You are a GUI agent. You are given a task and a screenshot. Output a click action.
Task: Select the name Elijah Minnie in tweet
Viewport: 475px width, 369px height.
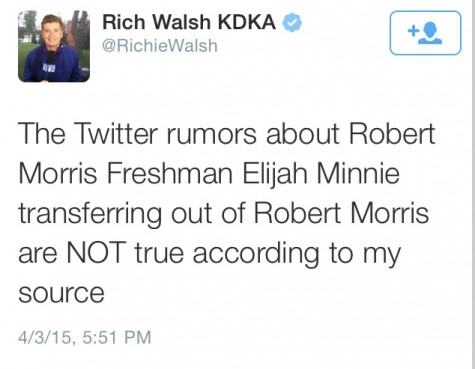coord(321,174)
